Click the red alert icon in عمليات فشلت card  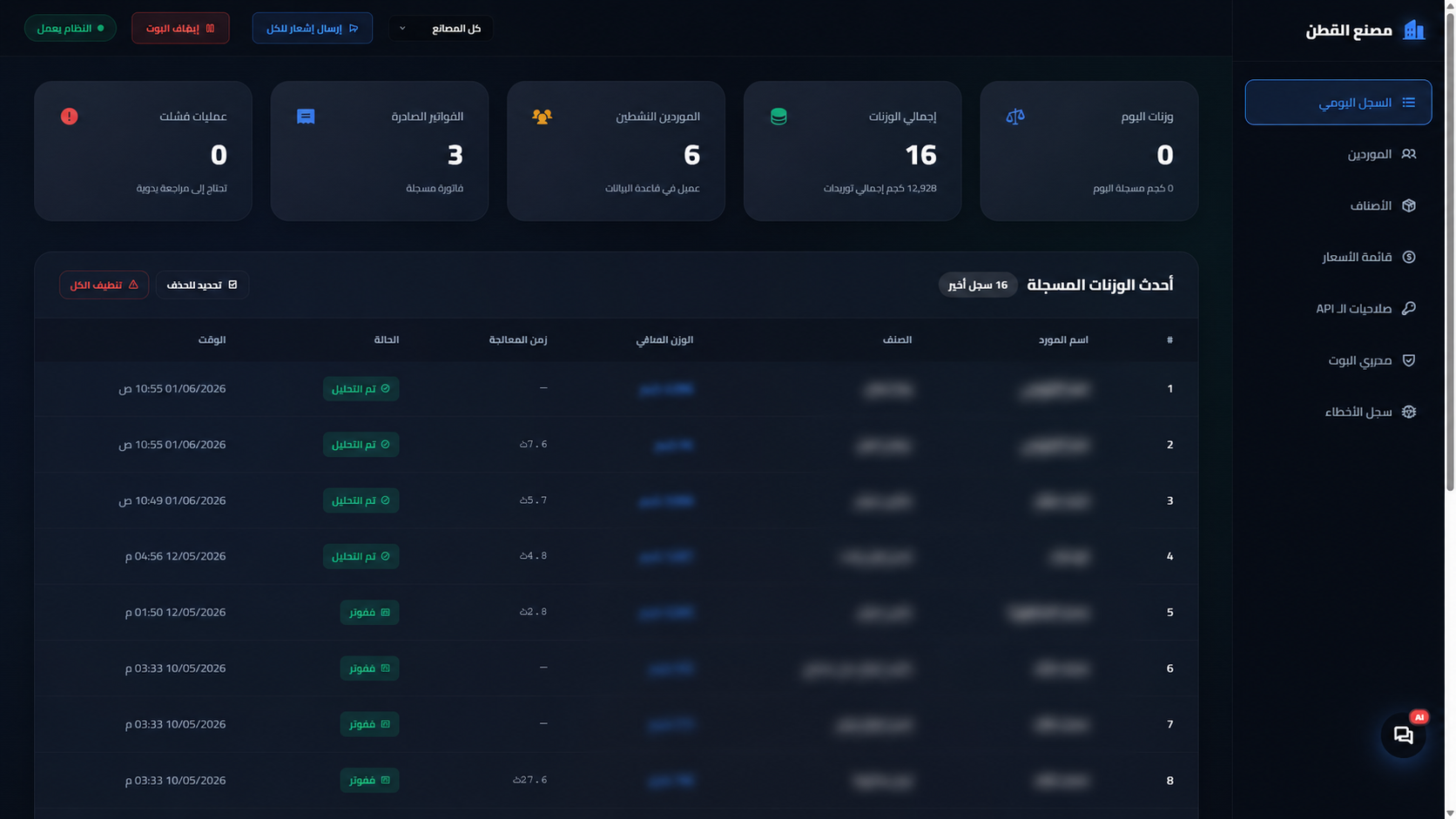point(70,117)
